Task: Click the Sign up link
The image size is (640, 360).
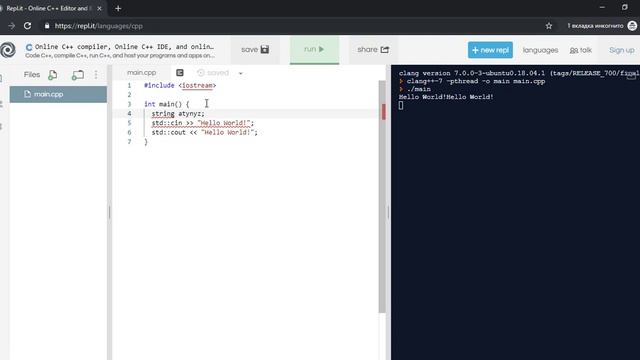Action: pyautogui.click(x=622, y=50)
